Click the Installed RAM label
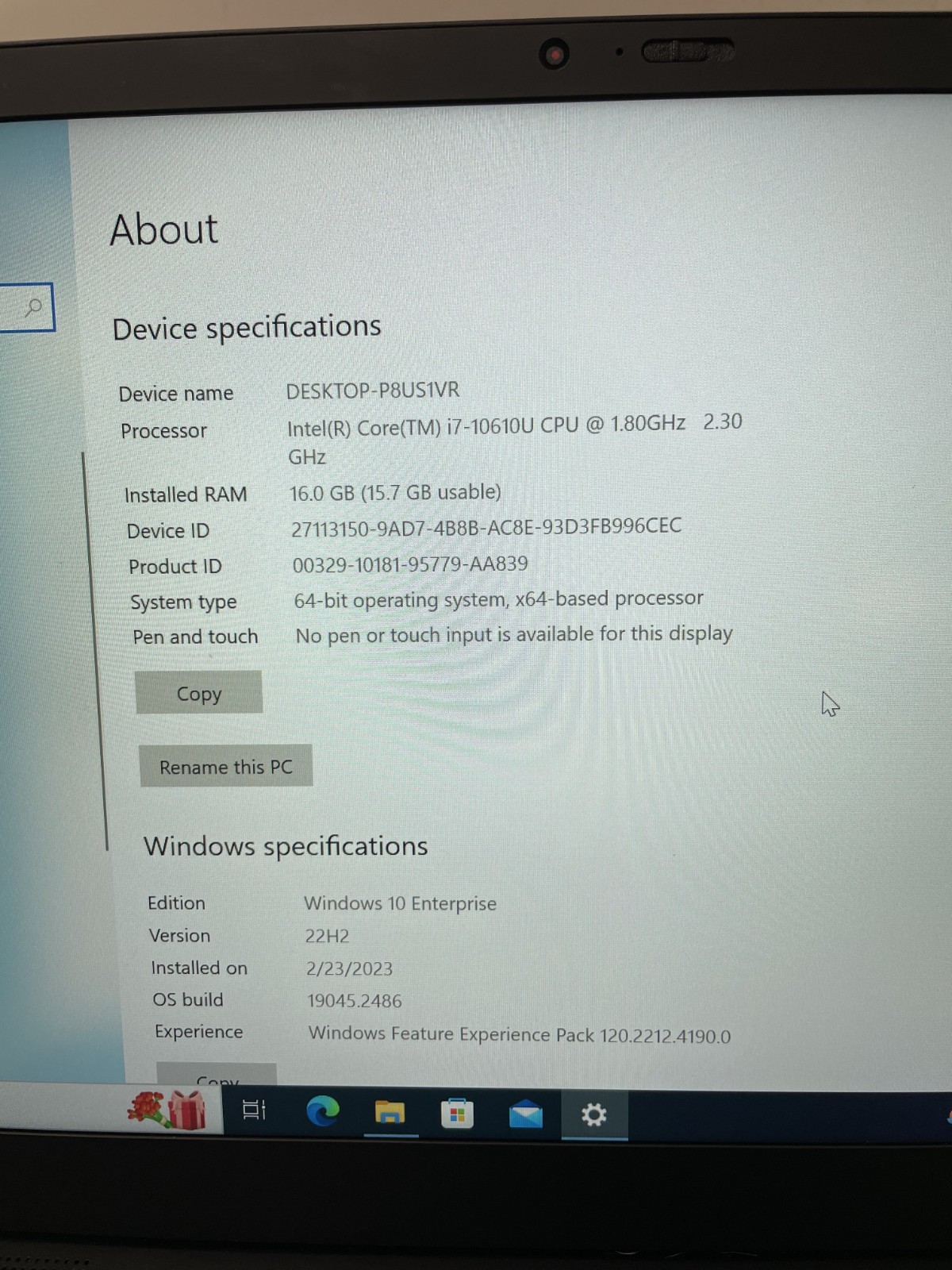 click(x=186, y=495)
